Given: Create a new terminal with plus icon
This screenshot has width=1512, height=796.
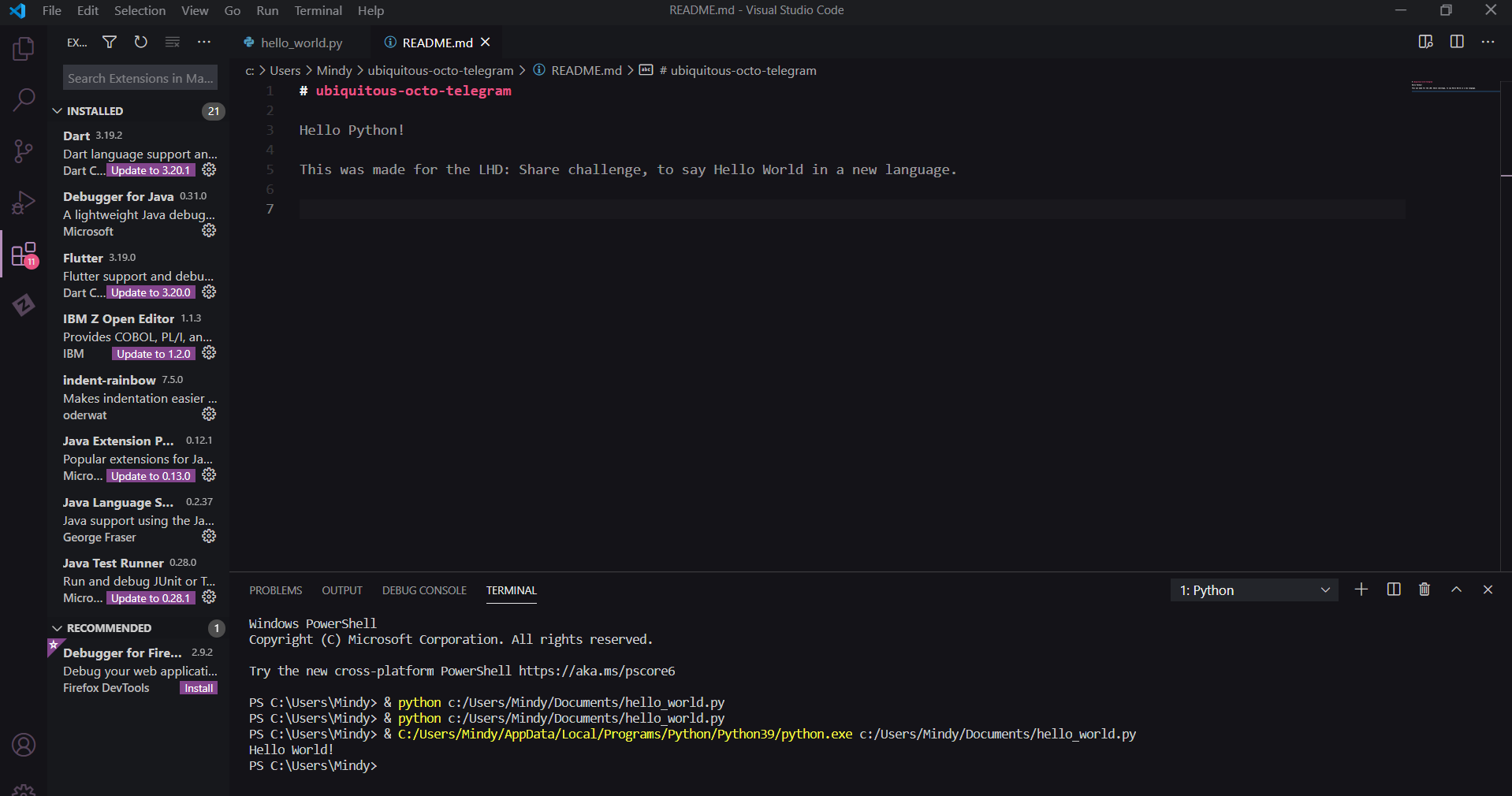Looking at the screenshot, I should click(x=1361, y=590).
